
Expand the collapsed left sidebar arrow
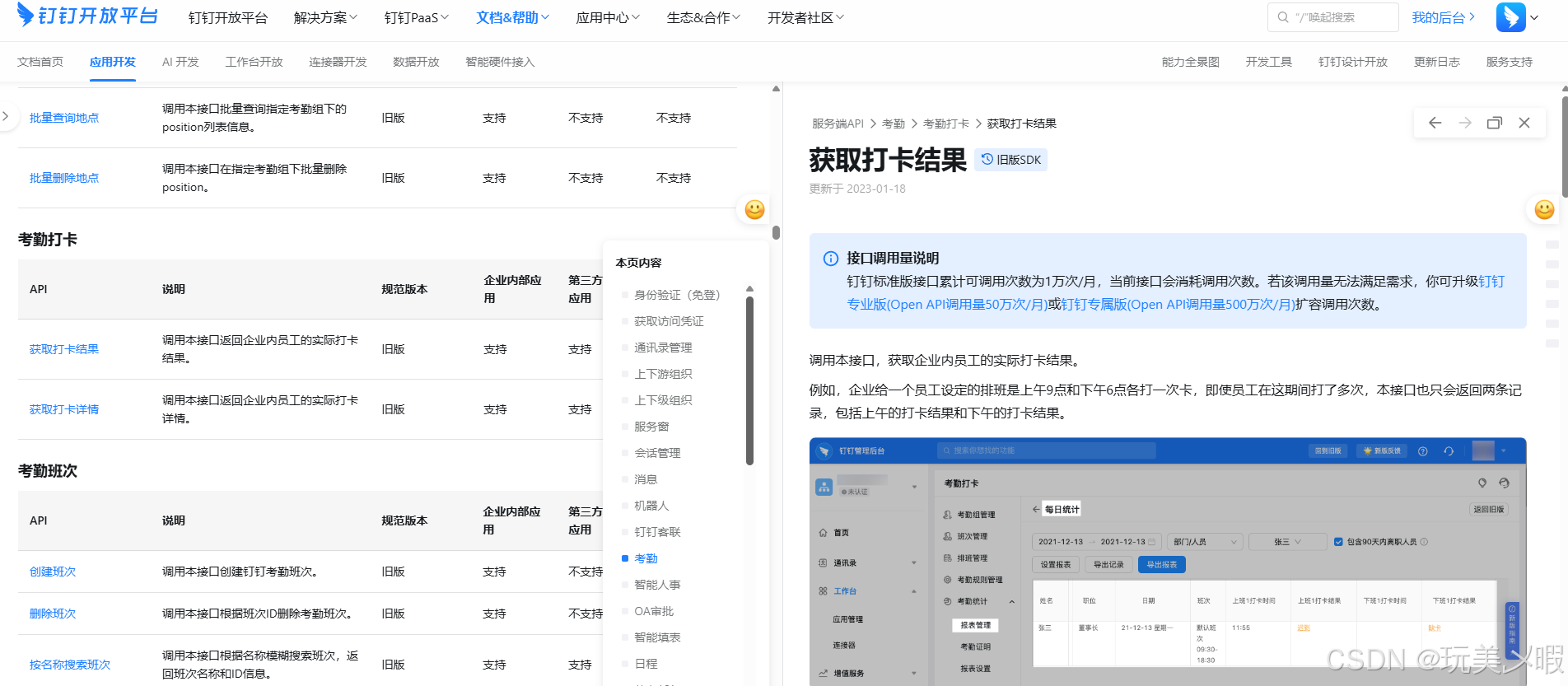(6, 117)
